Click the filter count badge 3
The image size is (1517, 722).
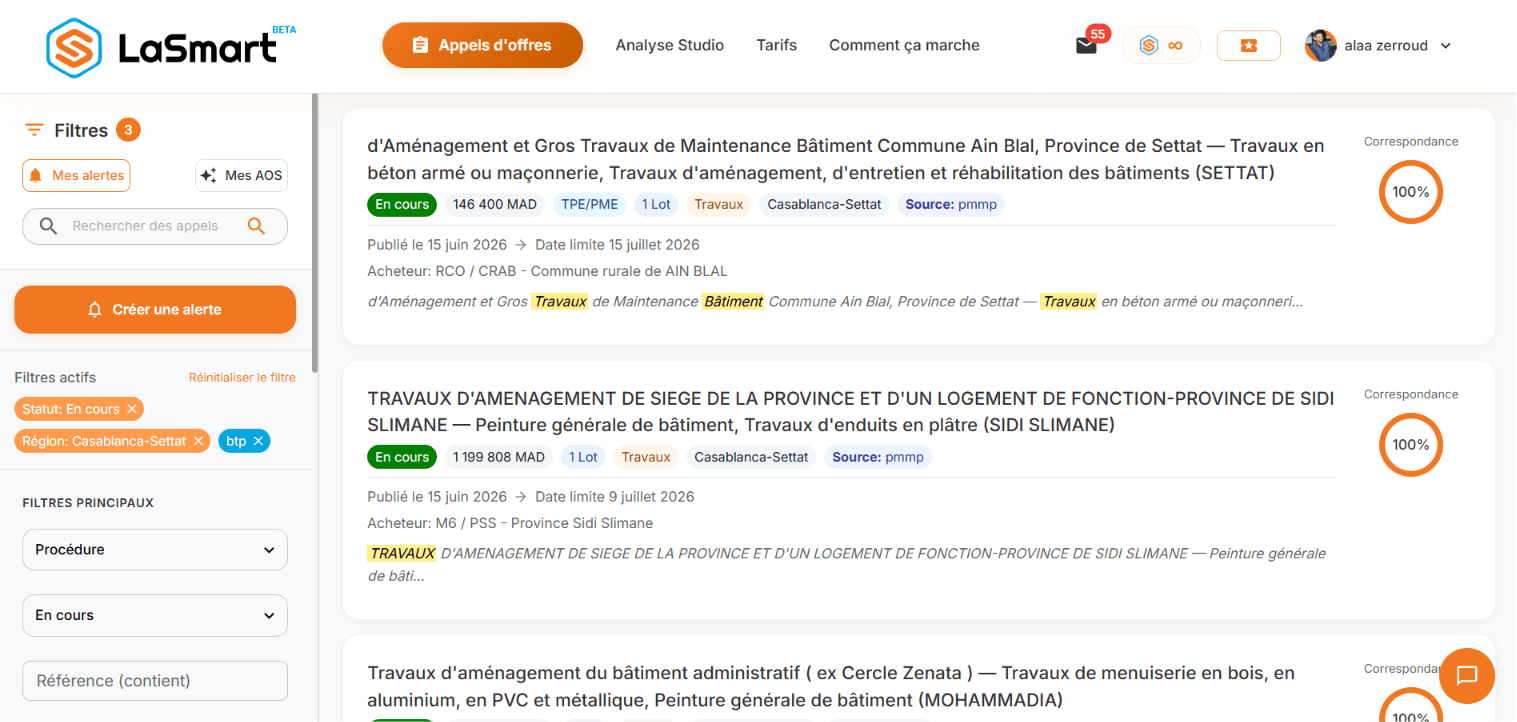click(128, 130)
